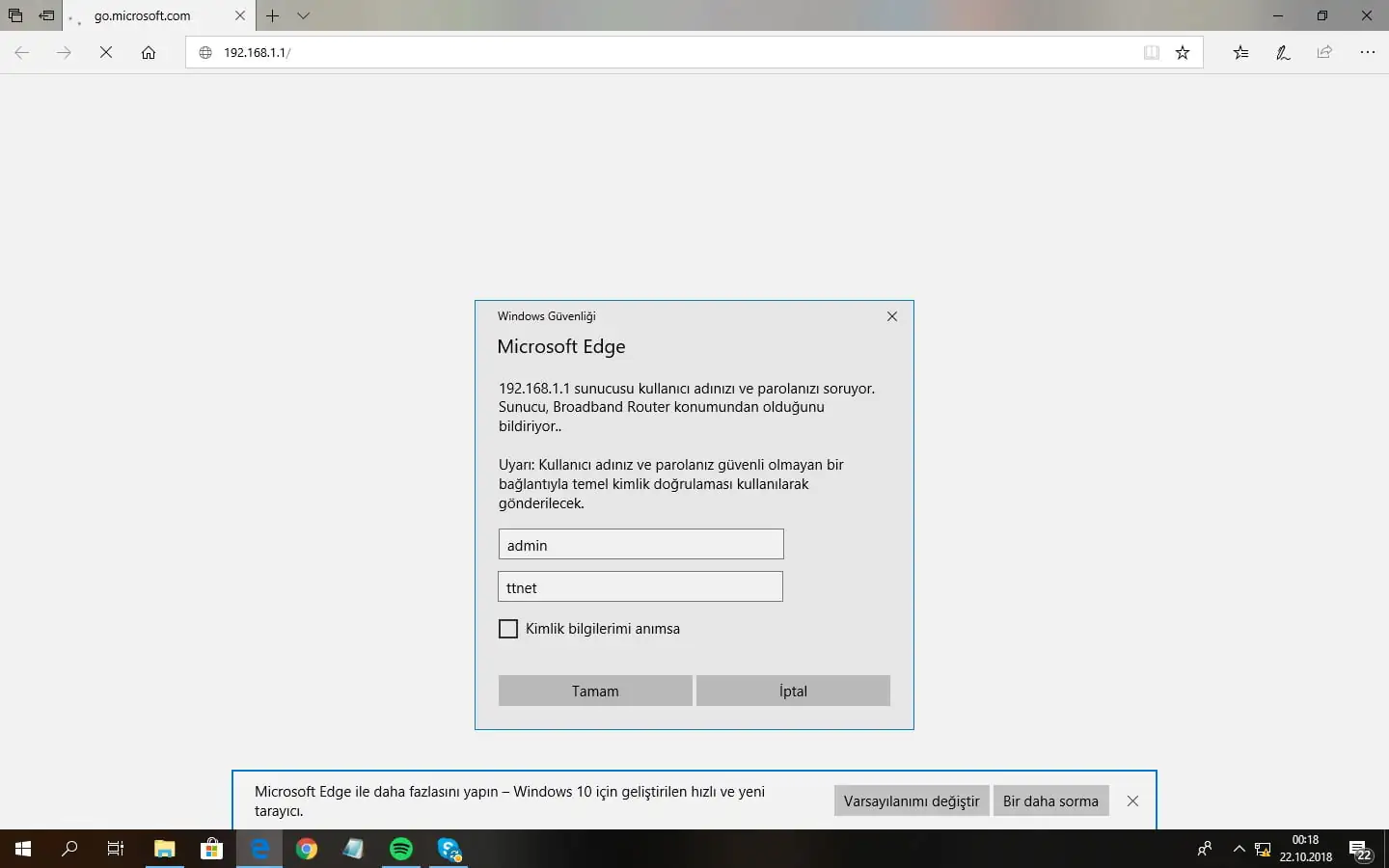Confirm login with Tamam button
This screenshot has height=868, width=1389.
[x=595, y=691]
